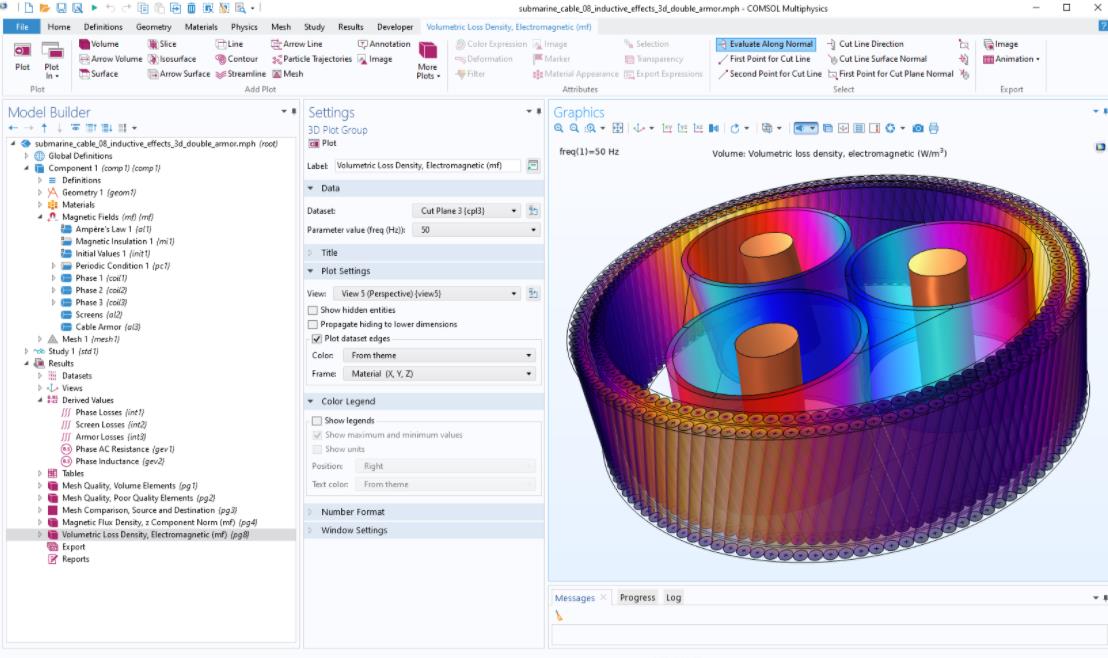The width and height of the screenshot is (1108, 658).
Task: Take a snapshot with the camera icon
Action: coord(918,128)
